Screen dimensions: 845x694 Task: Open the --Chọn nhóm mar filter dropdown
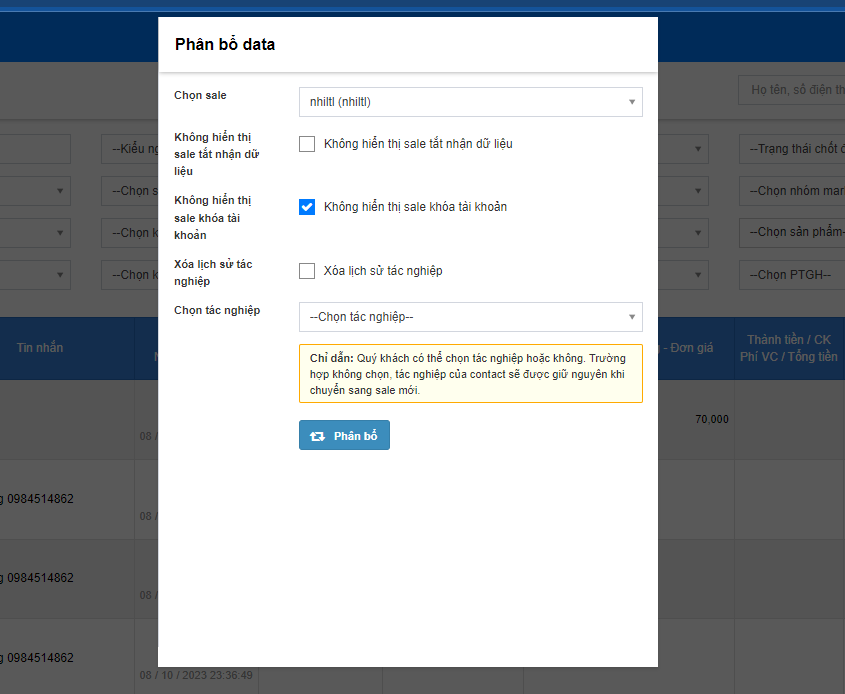click(x=792, y=191)
